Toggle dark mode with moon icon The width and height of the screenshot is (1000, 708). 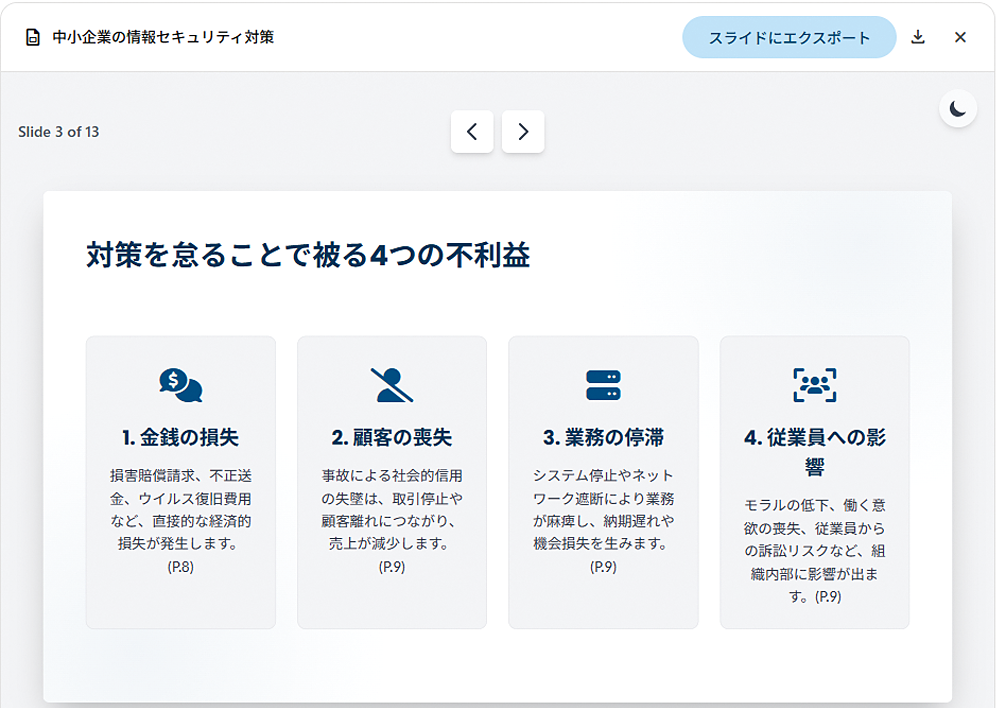point(958,109)
